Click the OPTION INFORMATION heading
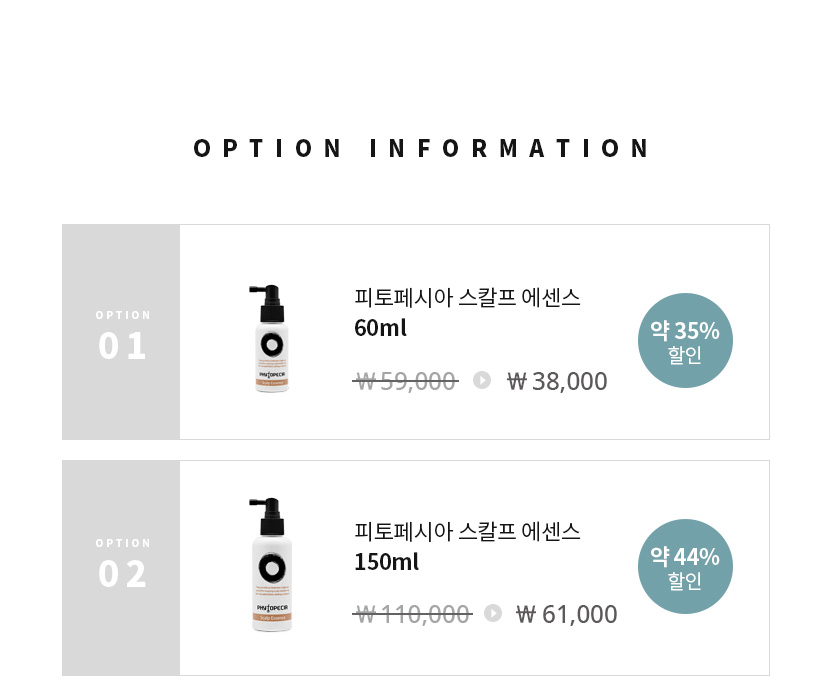 tap(421, 148)
